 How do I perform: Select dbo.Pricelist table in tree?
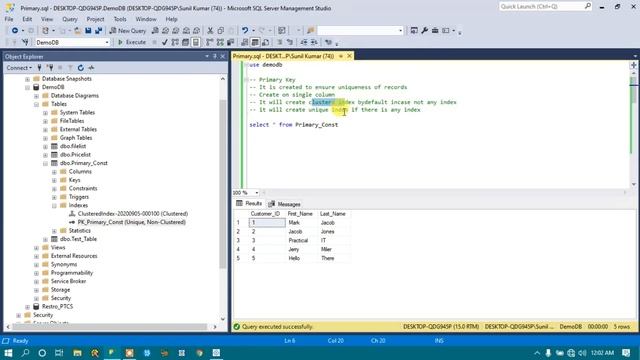pos(75,155)
